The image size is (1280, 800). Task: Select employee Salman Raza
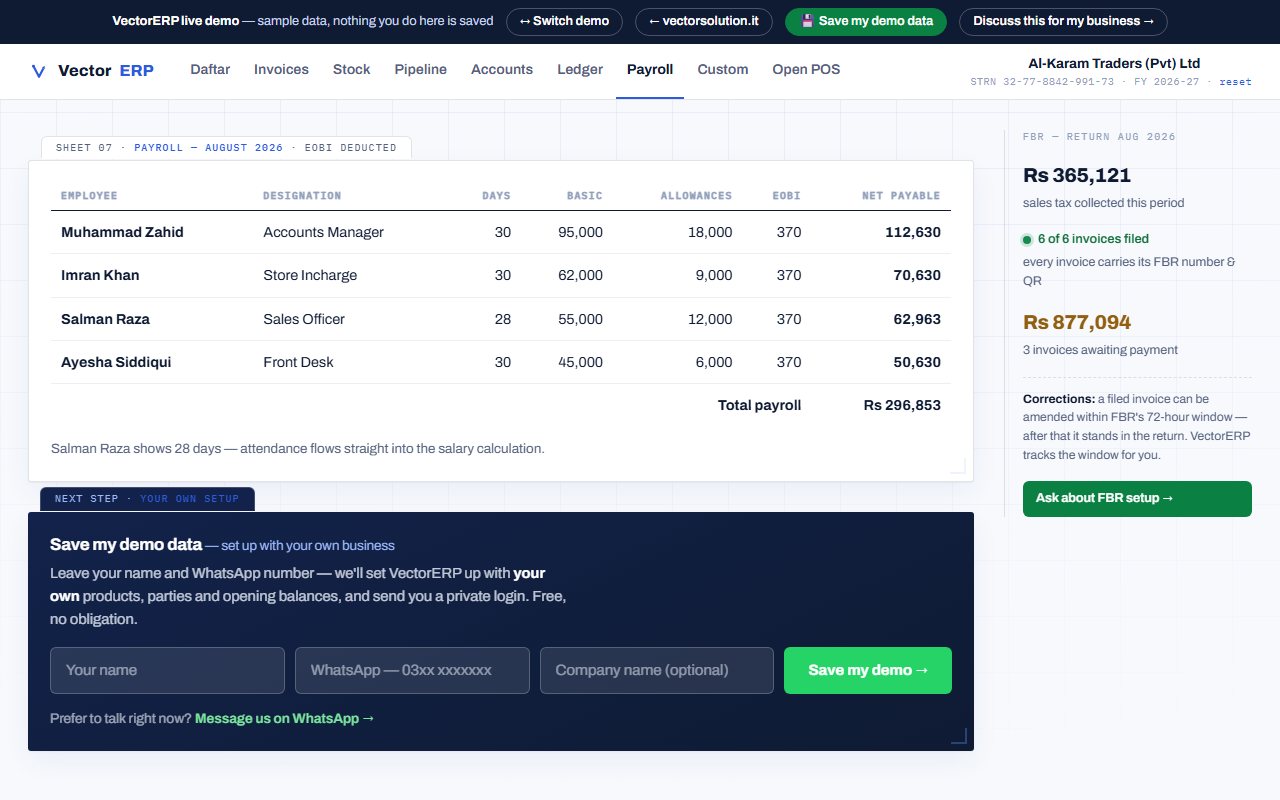(x=105, y=319)
